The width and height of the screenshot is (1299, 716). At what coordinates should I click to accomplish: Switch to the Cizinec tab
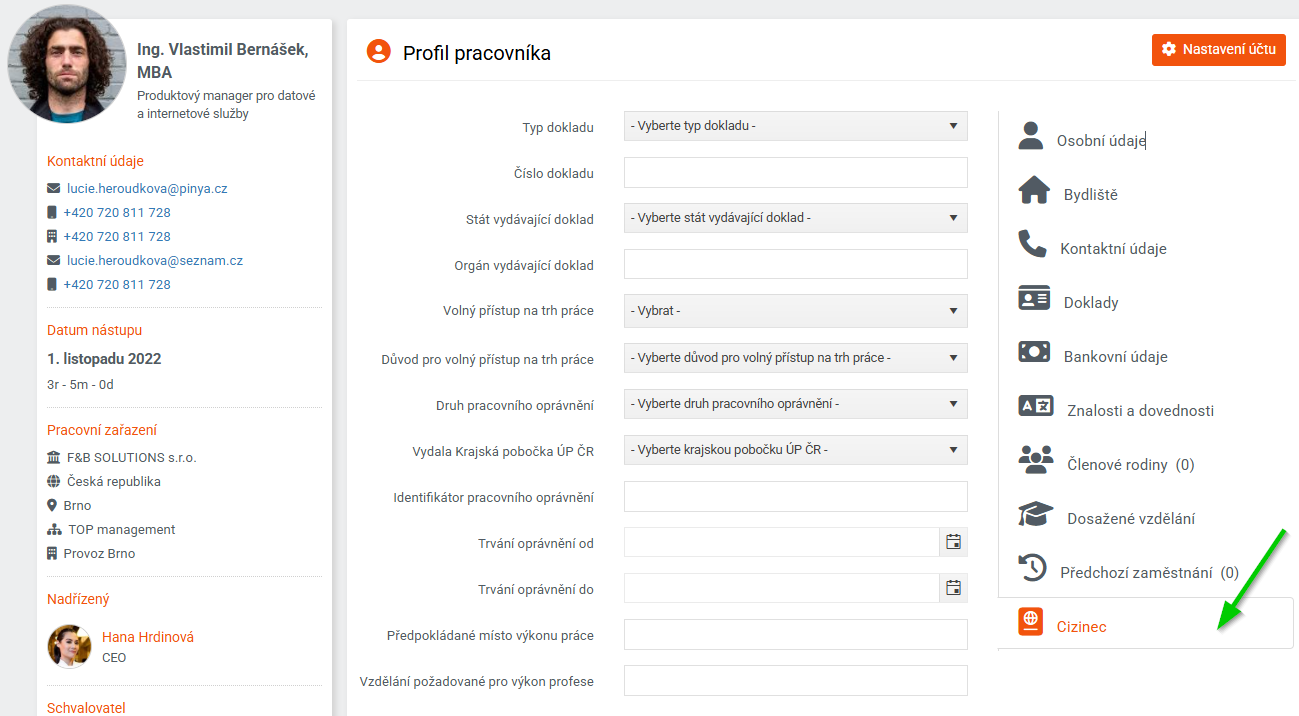pos(1081,627)
